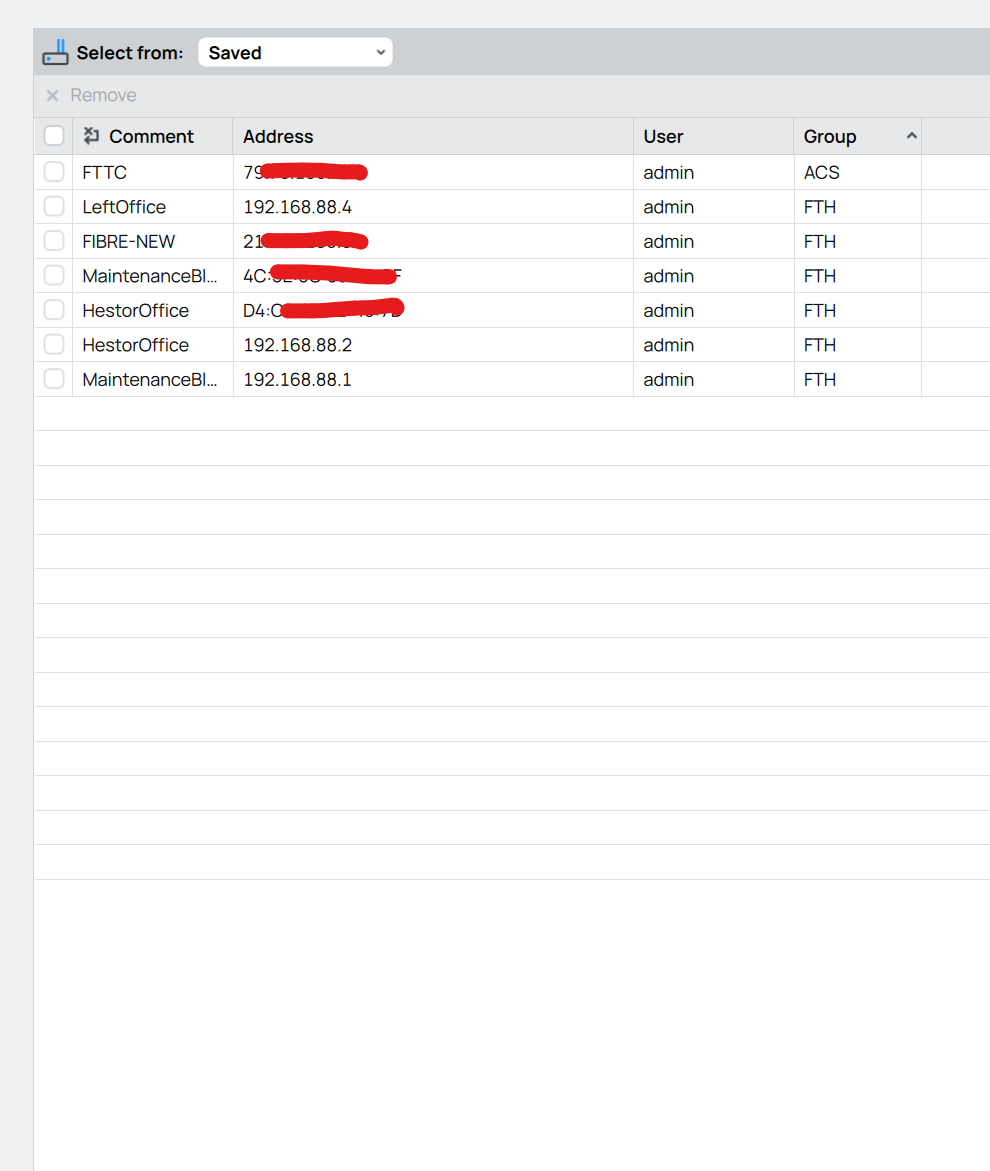Check the checkbox next to address 192.168.88.2
This screenshot has width=990, height=1171.
(x=53, y=344)
